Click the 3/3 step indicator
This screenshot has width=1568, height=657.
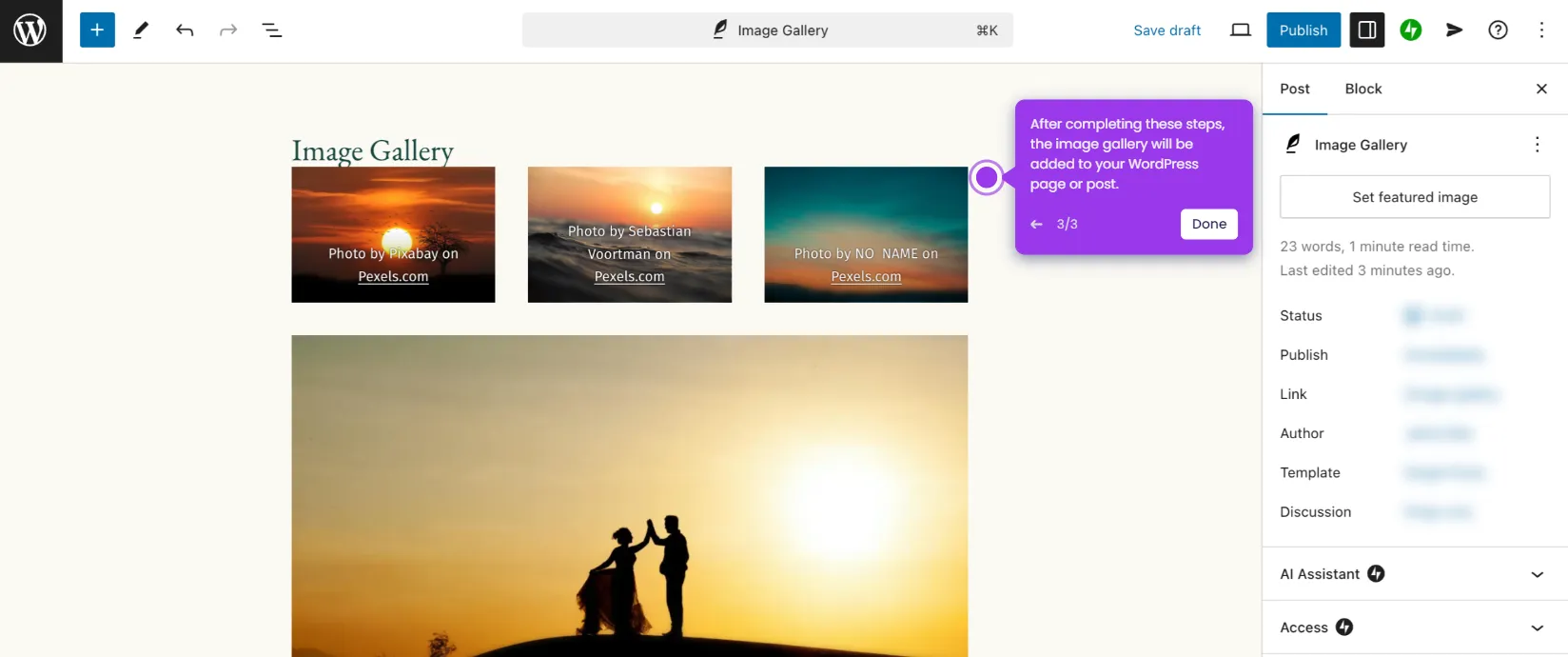click(1067, 224)
